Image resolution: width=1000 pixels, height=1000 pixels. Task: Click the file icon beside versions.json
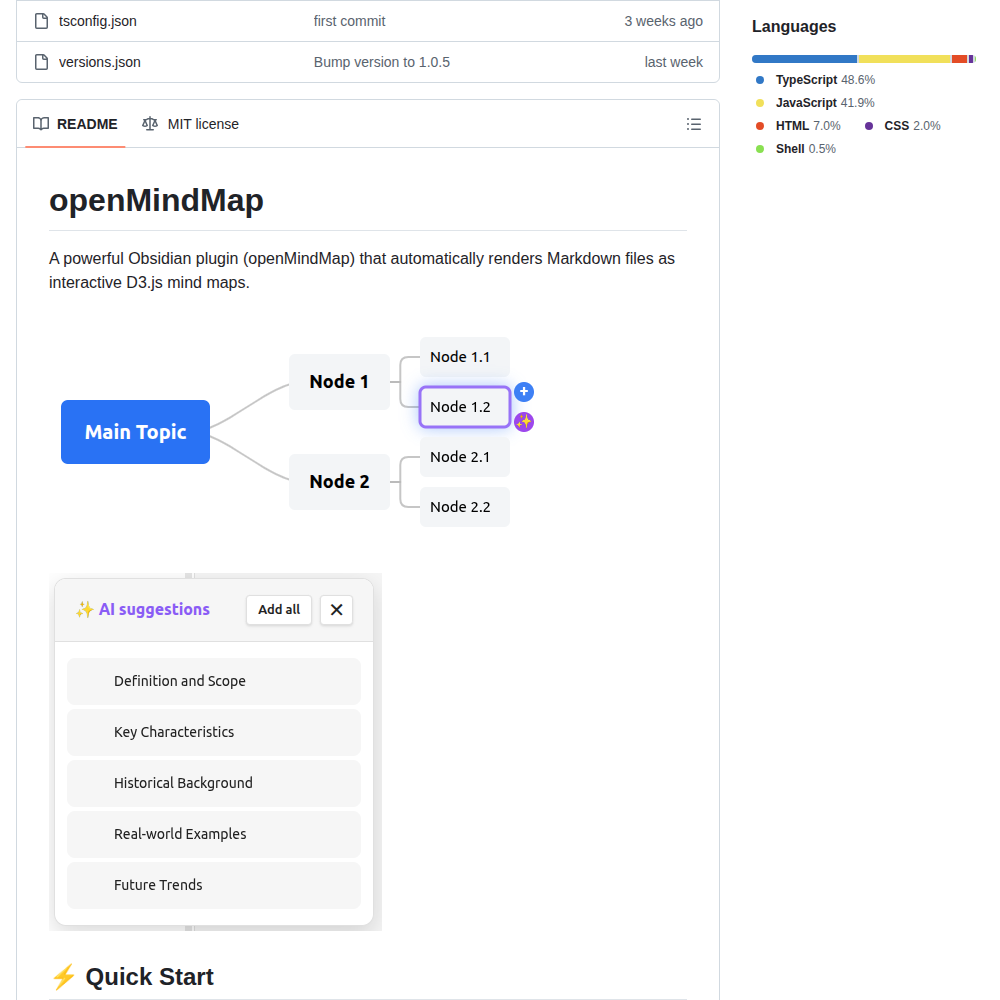[x=40, y=61]
